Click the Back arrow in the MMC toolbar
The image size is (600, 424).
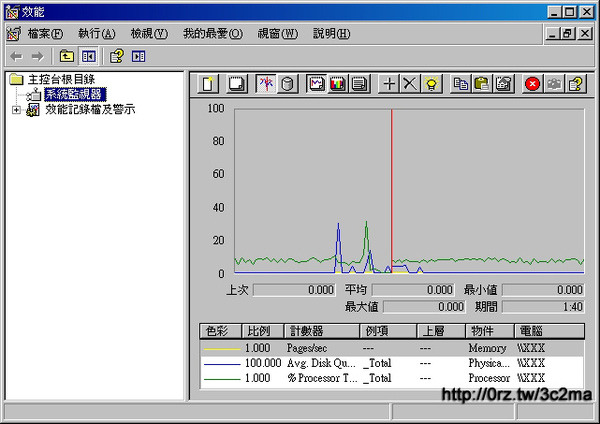tap(16, 57)
